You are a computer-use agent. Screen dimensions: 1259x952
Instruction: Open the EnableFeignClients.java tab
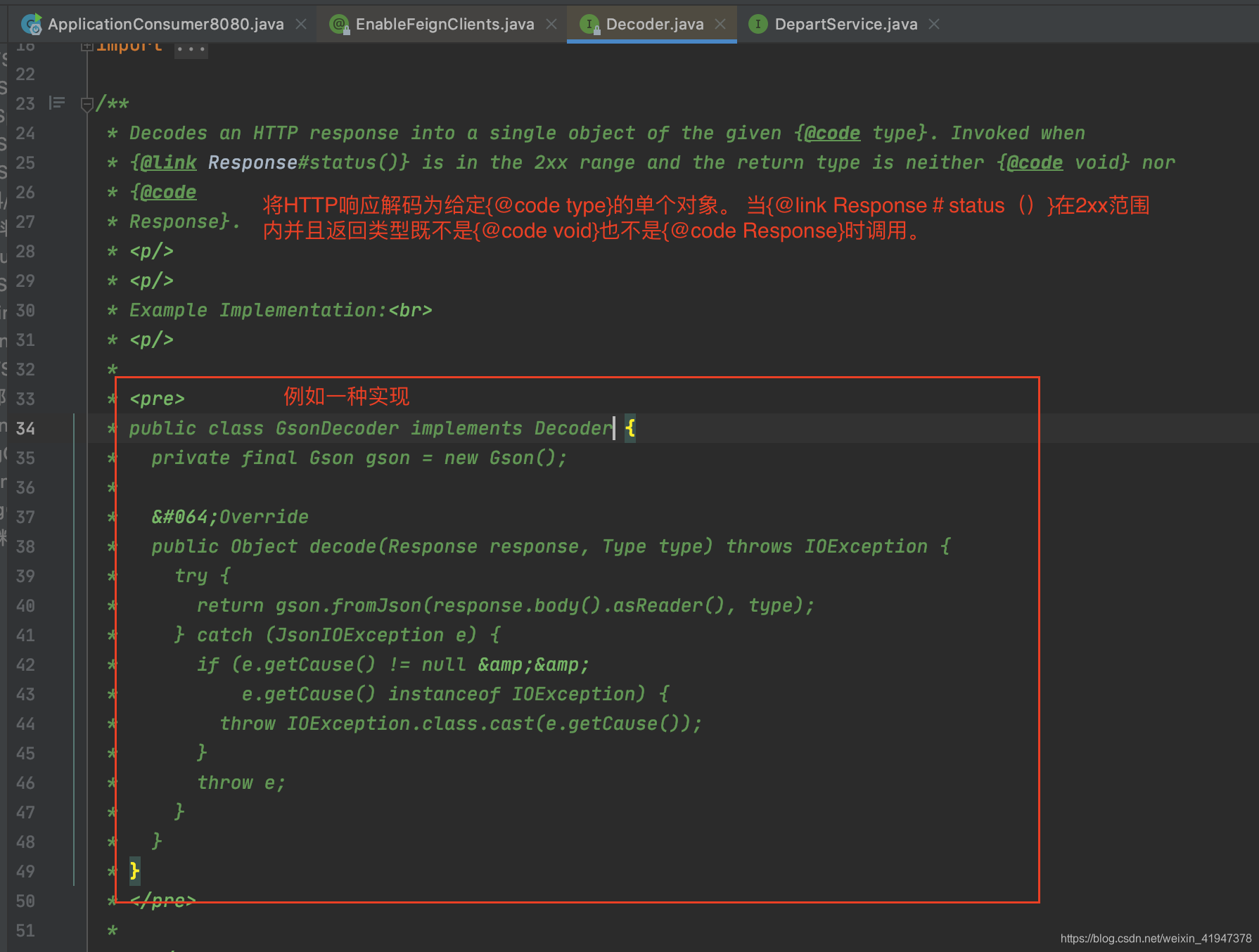tap(445, 24)
